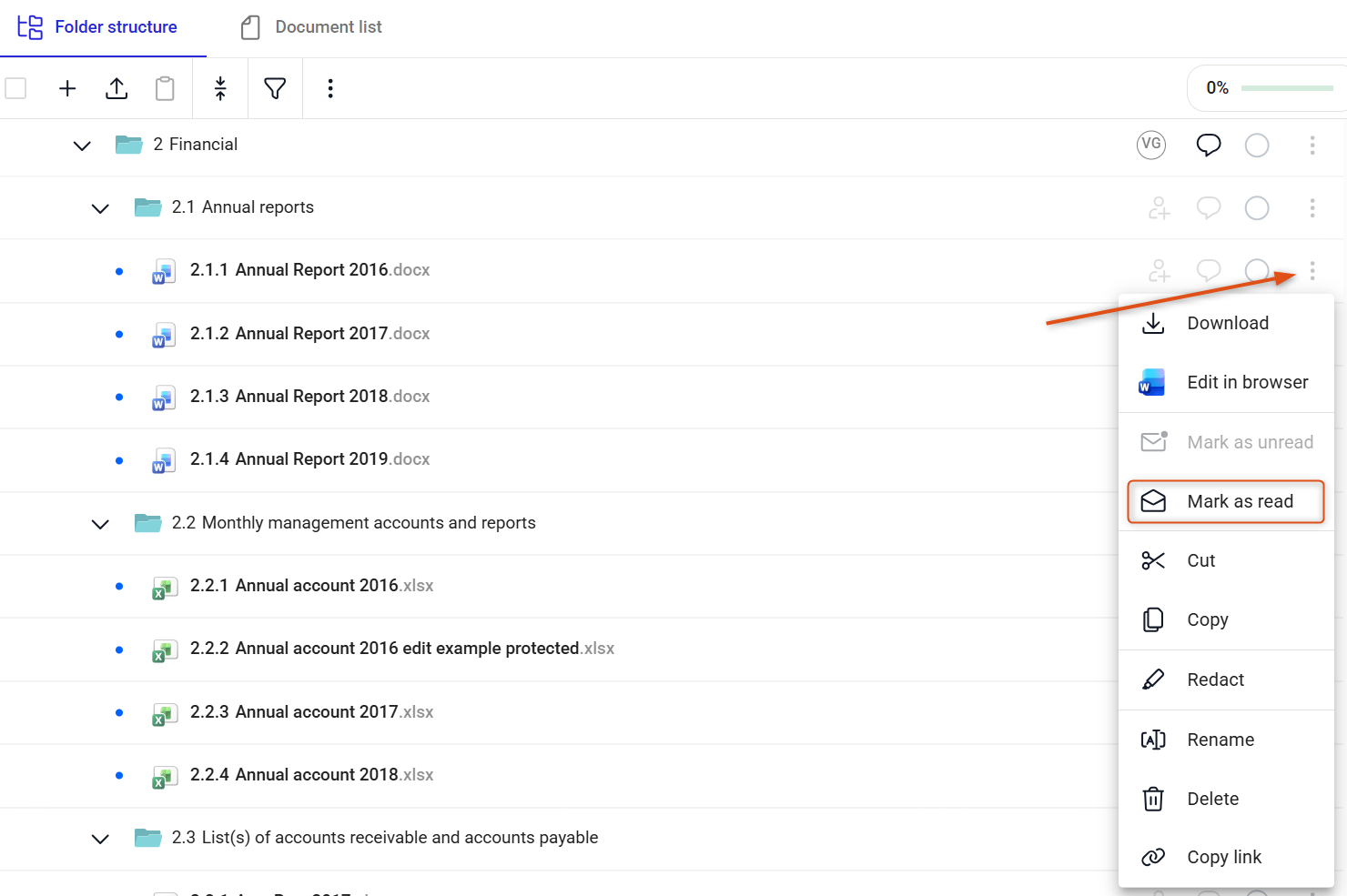Switch to the Document list tab
1347x896 pixels.
coord(311,27)
